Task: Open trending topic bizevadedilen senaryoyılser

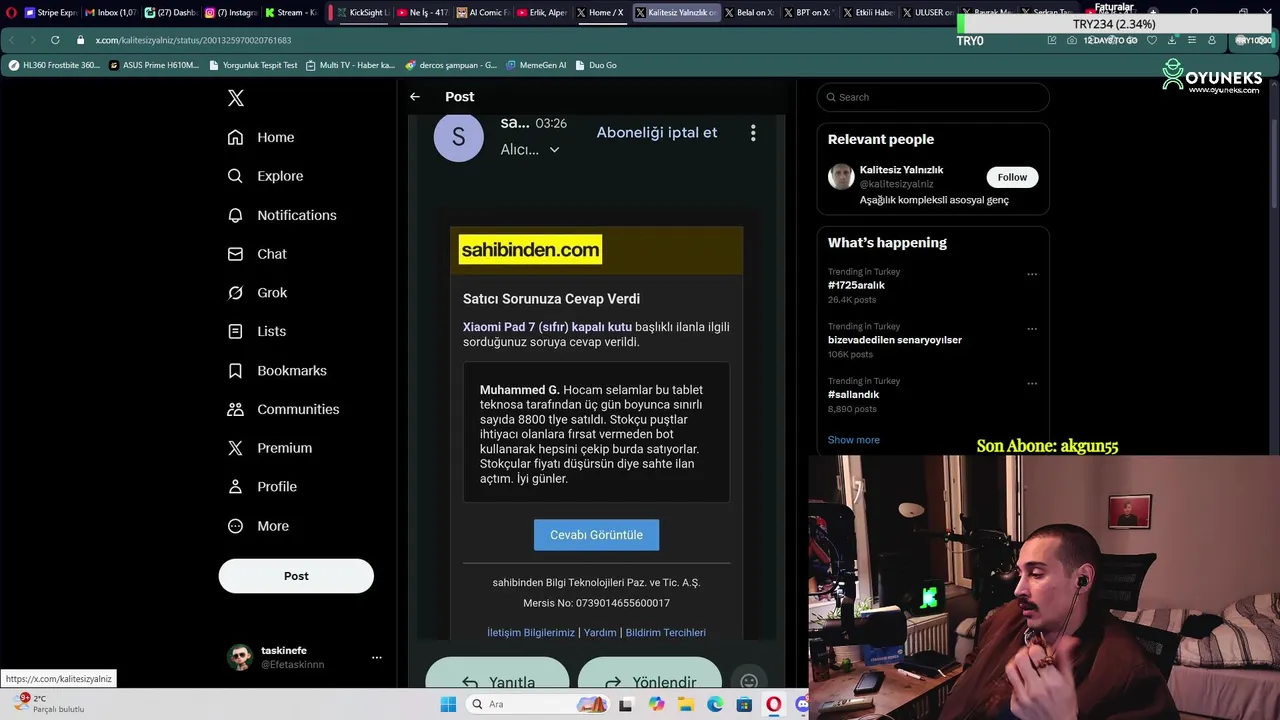Action: click(x=895, y=340)
